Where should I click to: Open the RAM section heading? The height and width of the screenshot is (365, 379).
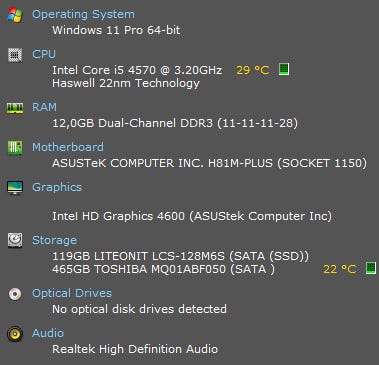coord(44,107)
